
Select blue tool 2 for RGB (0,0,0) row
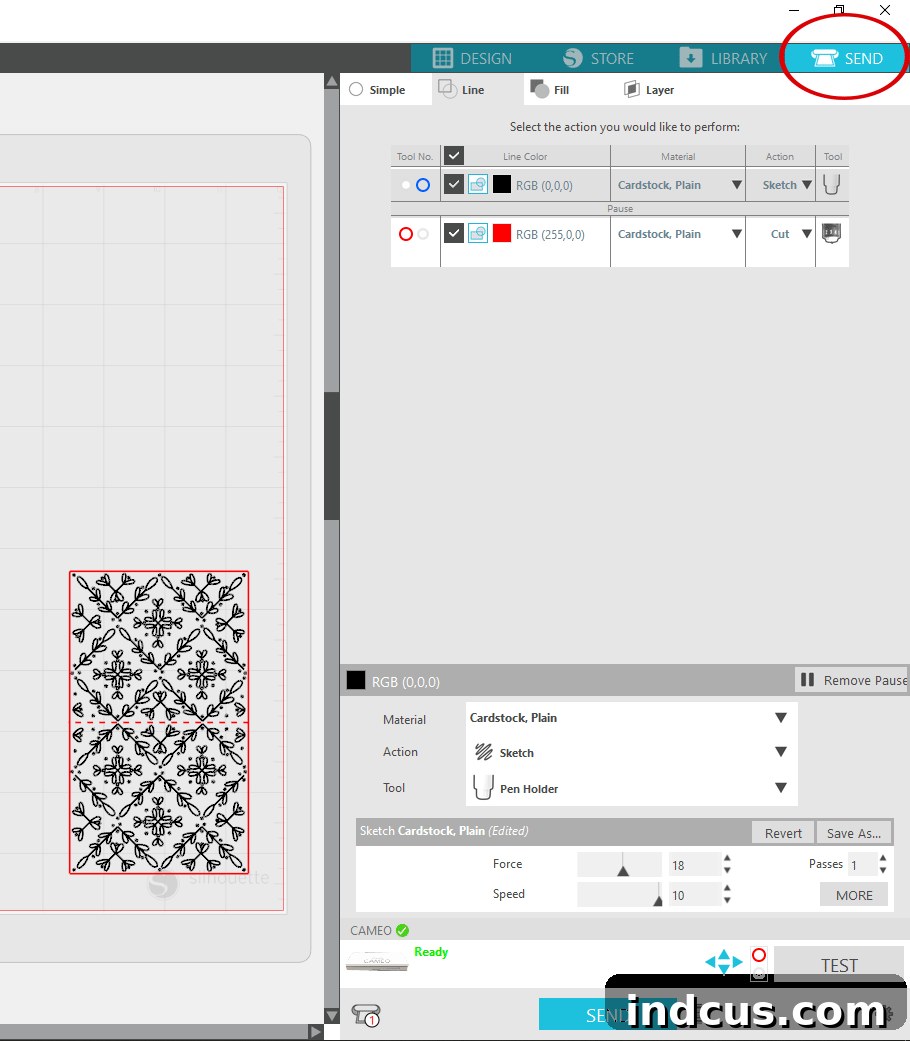[423, 185]
